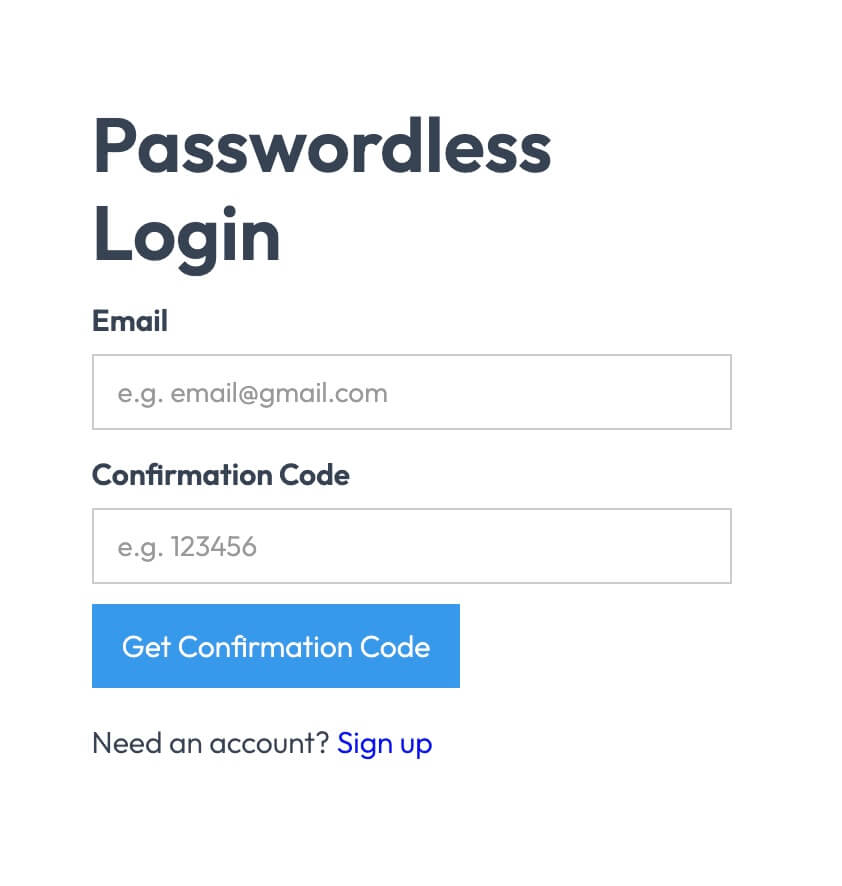Screen dimensions: 842x886
Task: Click the Confirmation Code input field
Action: point(411,546)
